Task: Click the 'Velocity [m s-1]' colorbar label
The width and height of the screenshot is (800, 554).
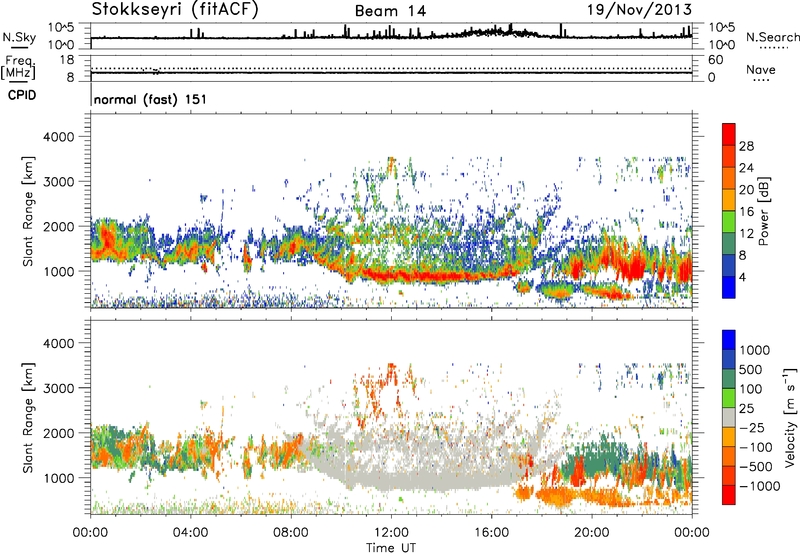Action: [790, 417]
